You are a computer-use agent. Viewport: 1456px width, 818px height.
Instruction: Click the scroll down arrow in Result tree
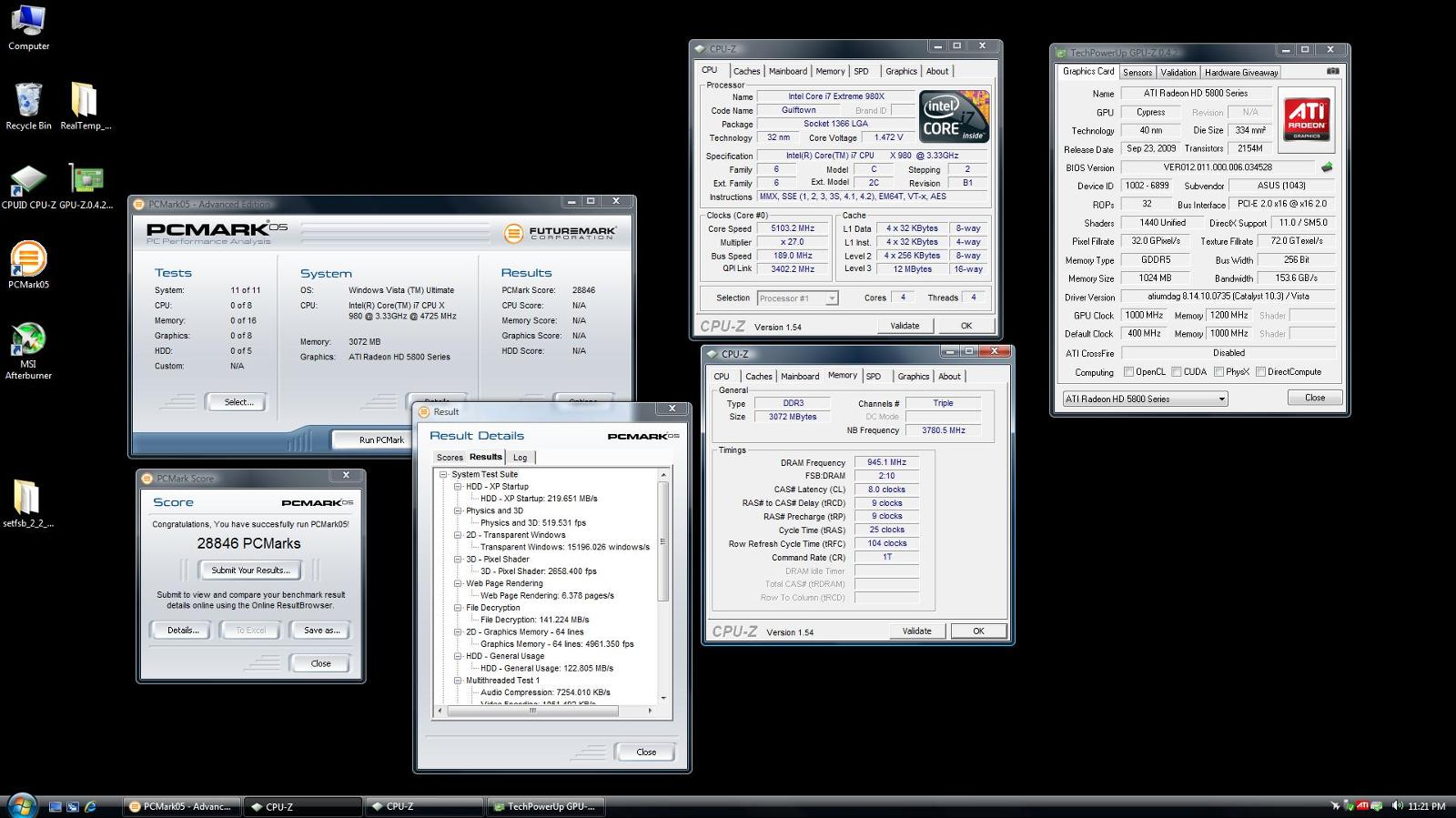tap(663, 699)
